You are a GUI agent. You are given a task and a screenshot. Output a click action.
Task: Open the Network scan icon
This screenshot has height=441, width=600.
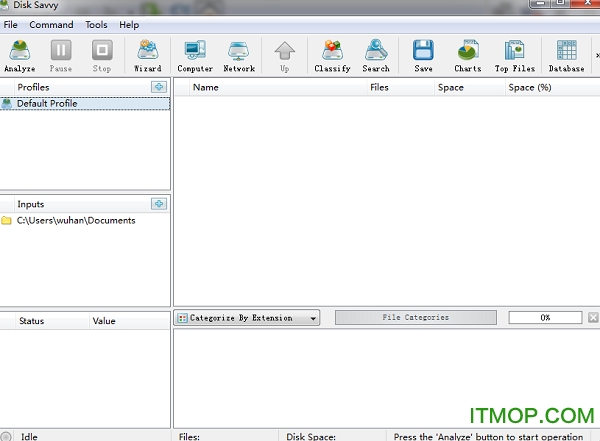[x=239, y=54]
